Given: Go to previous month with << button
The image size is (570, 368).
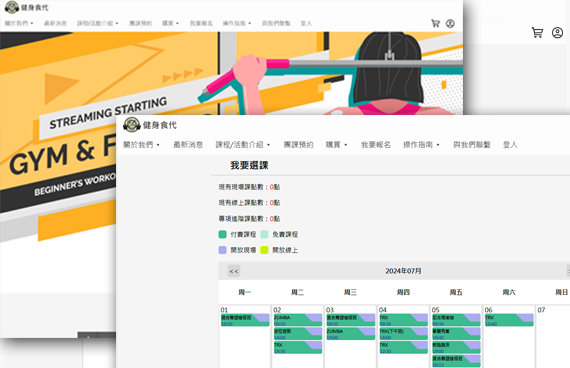Looking at the screenshot, I should (x=234, y=271).
